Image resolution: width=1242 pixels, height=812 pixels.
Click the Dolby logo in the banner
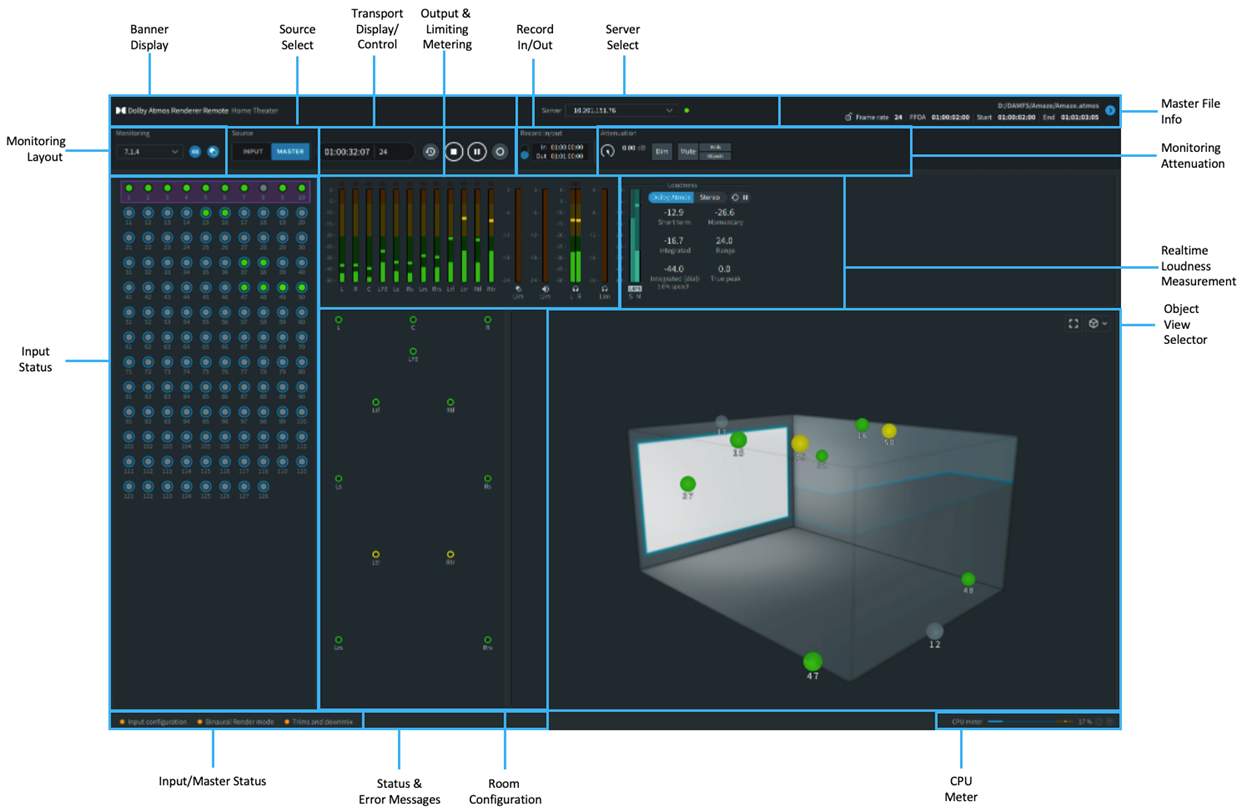pos(121,111)
